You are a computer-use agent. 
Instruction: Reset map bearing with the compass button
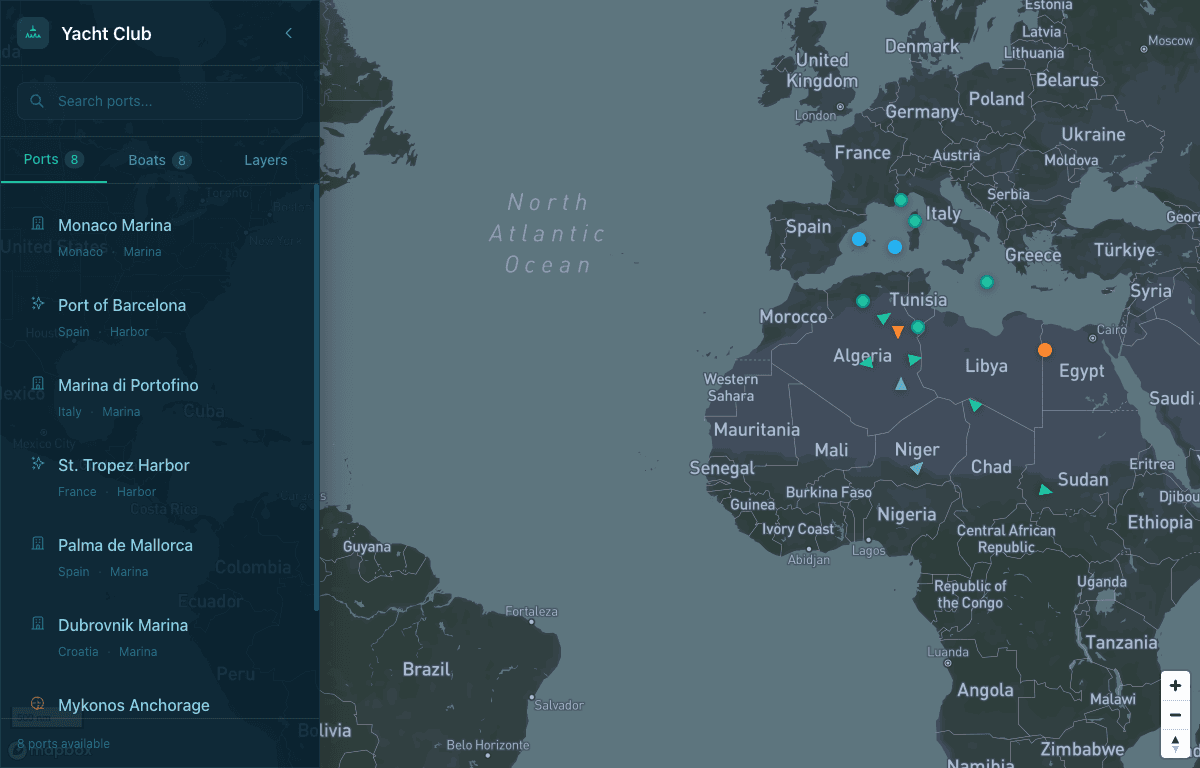tap(1175, 743)
